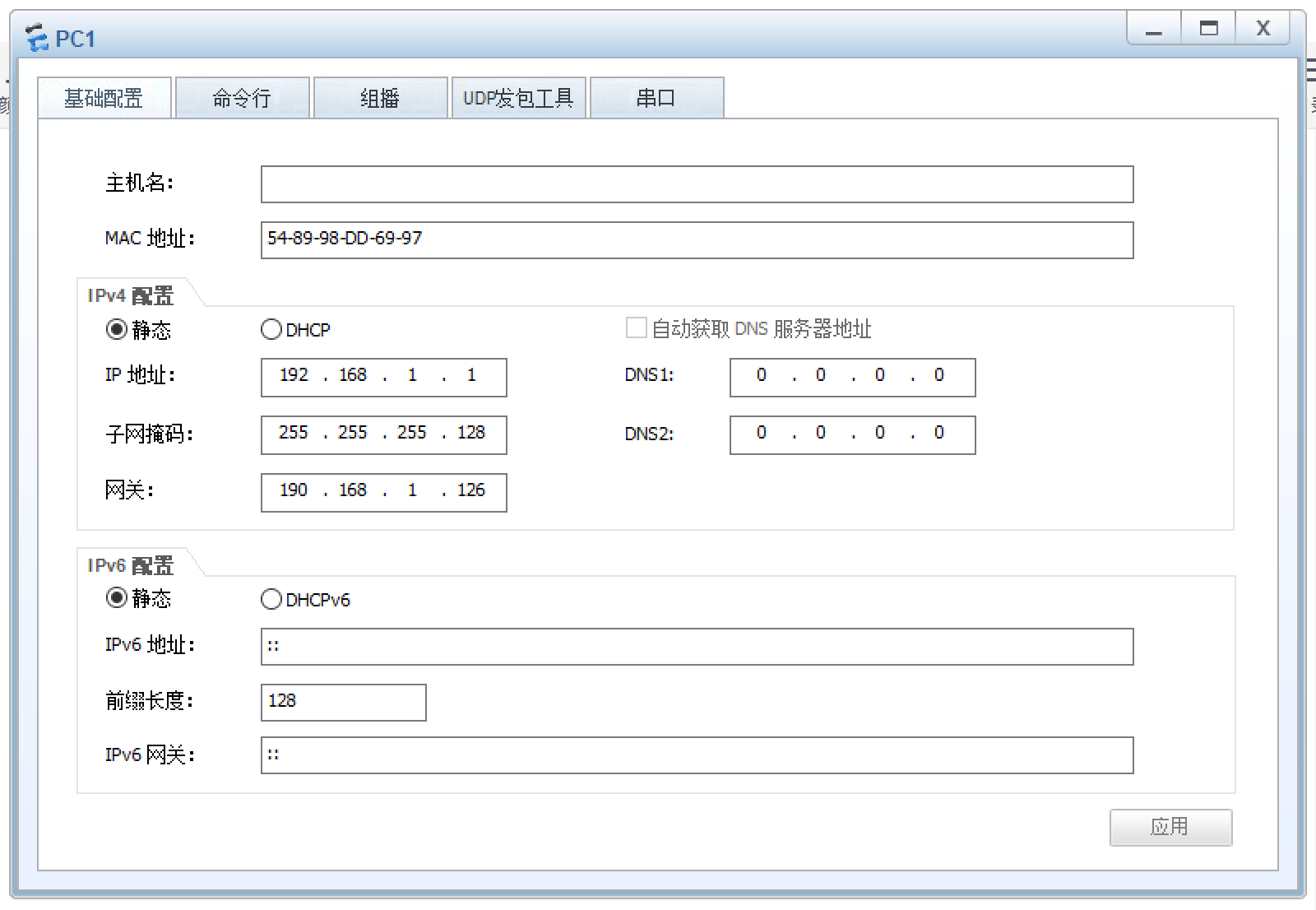Click the DNS2 address field
The width and height of the screenshot is (1316, 910).
pos(853,434)
